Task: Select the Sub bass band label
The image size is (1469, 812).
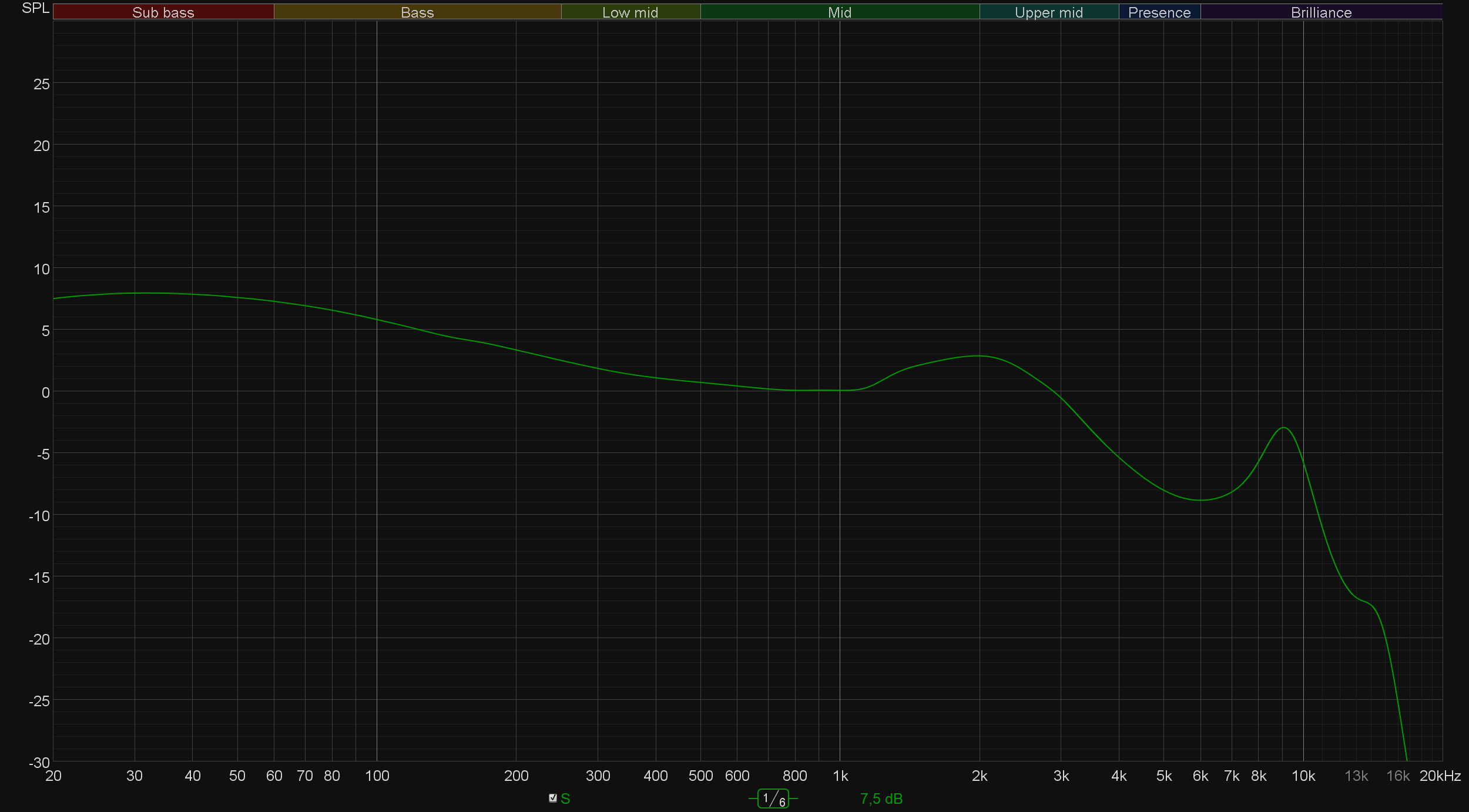Action: [x=163, y=12]
